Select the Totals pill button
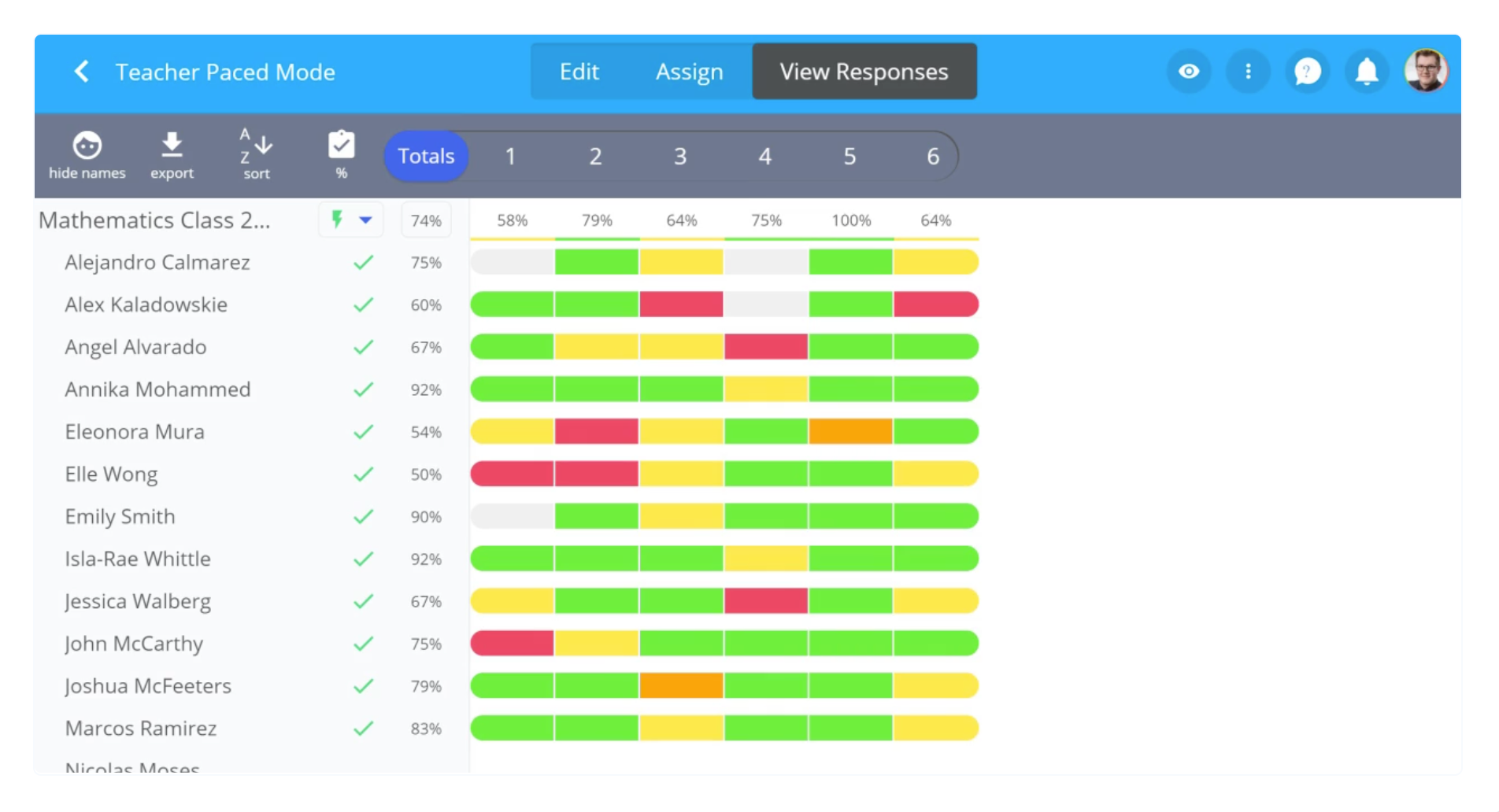The width and height of the screenshot is (1499, 812). (x=426, y=156)
